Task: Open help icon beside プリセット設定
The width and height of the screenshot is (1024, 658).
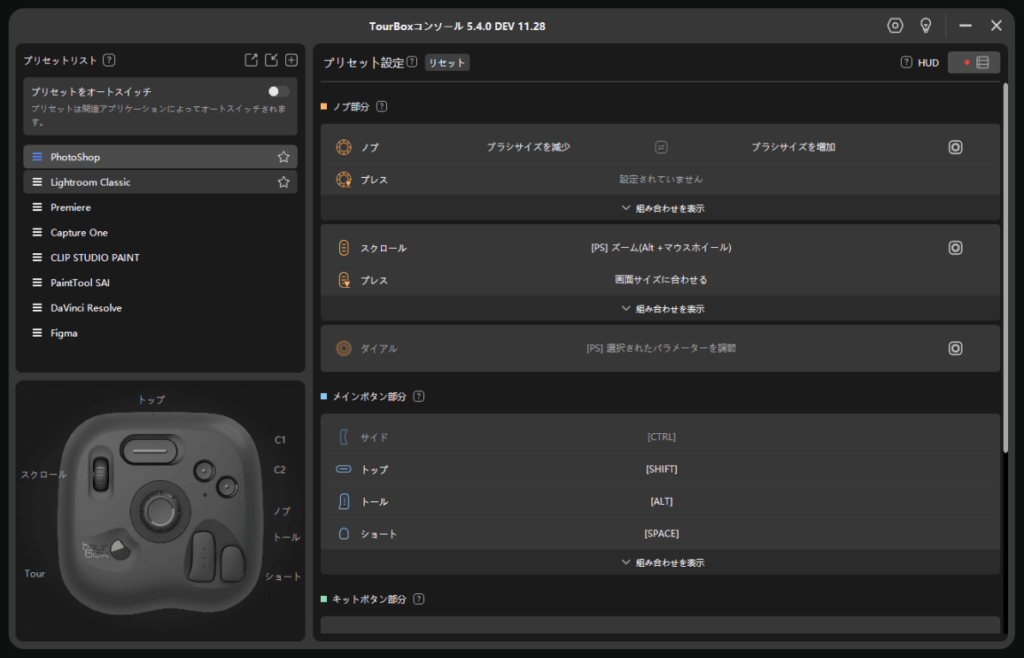Action: 412,62
